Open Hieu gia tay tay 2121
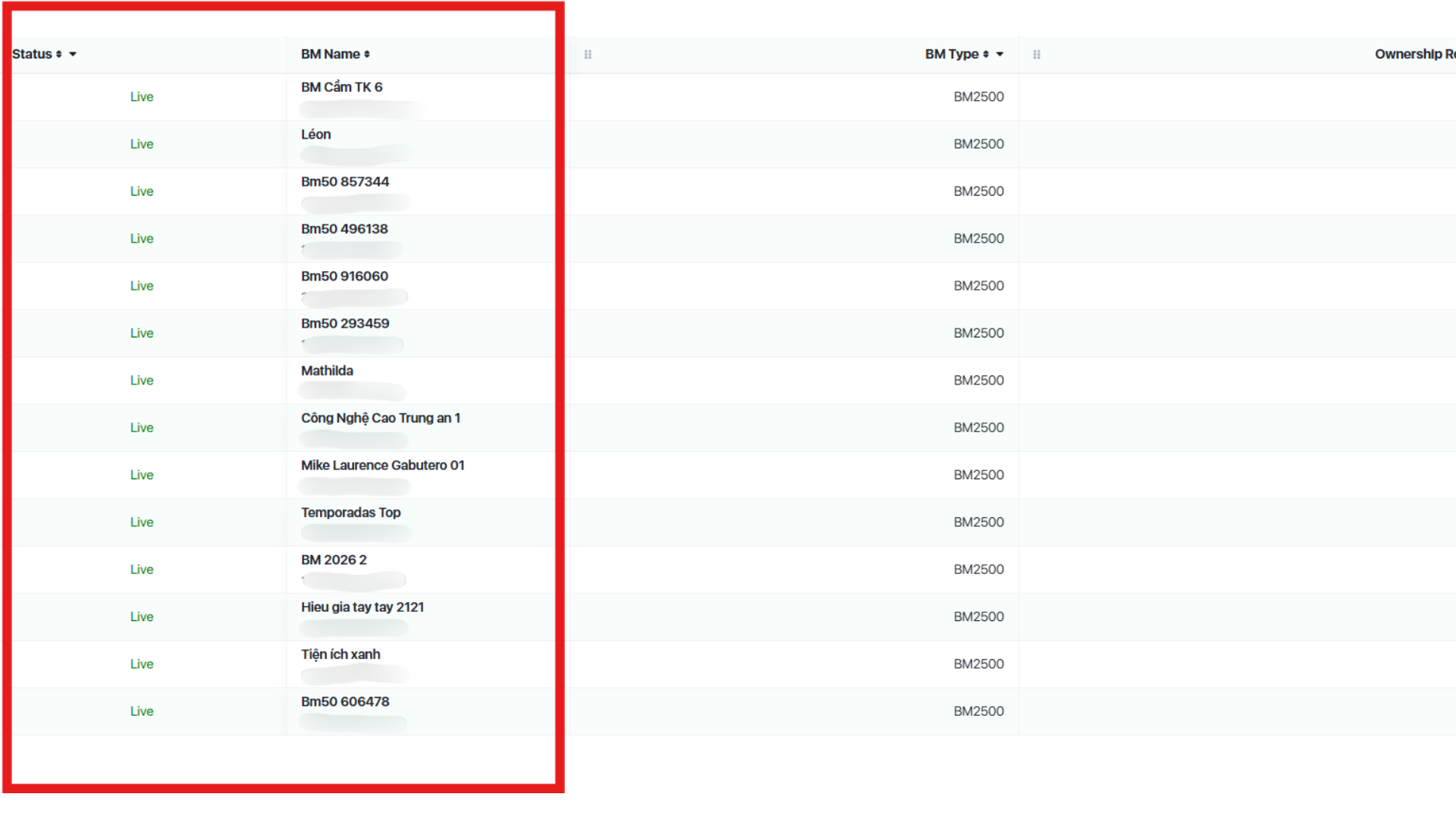The image size is (1456, 819). [x=362, y=607]
